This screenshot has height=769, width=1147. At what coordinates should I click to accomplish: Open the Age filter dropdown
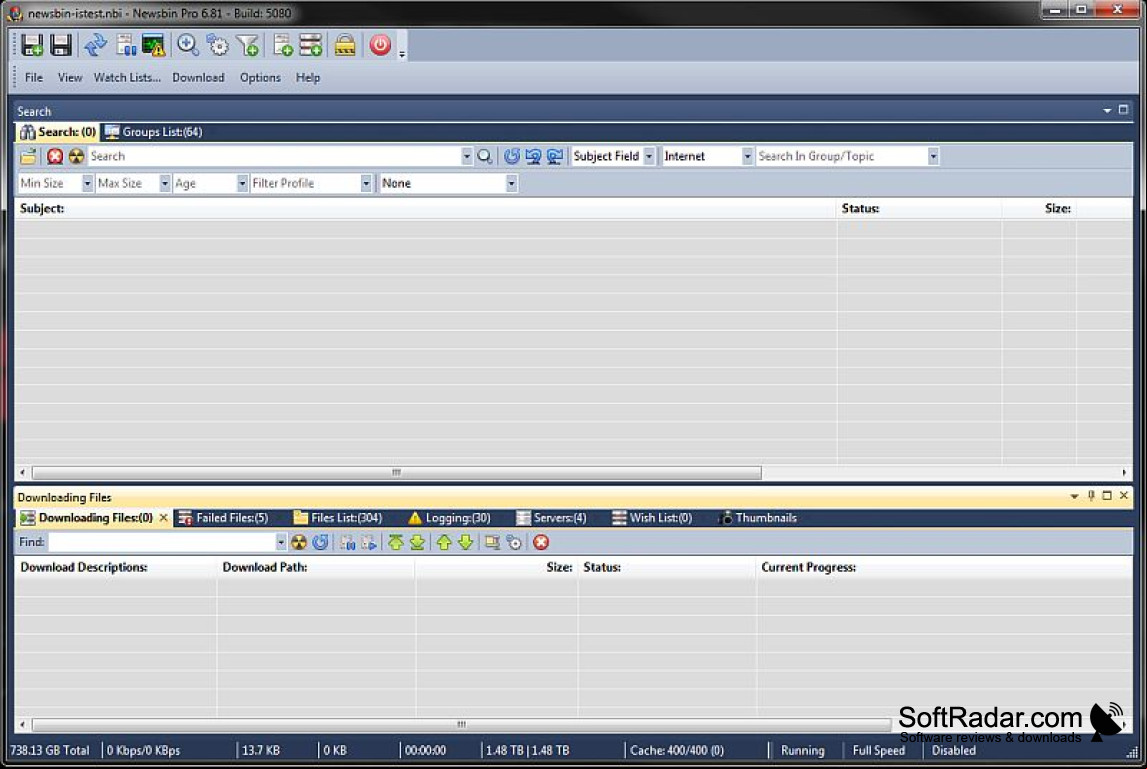click(x=242, y=183)
